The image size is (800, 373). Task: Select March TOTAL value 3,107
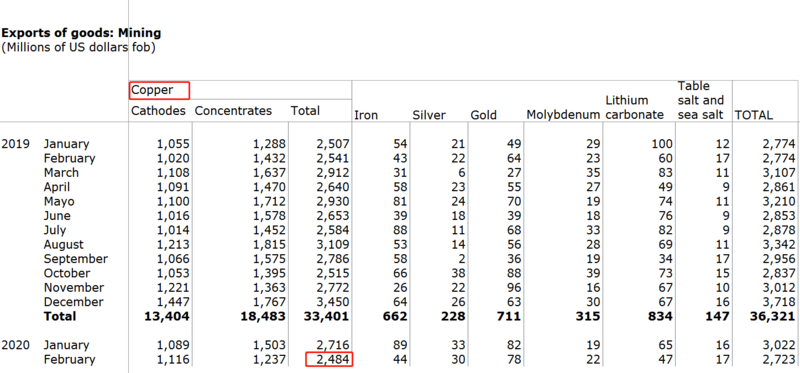click(779, 172)
